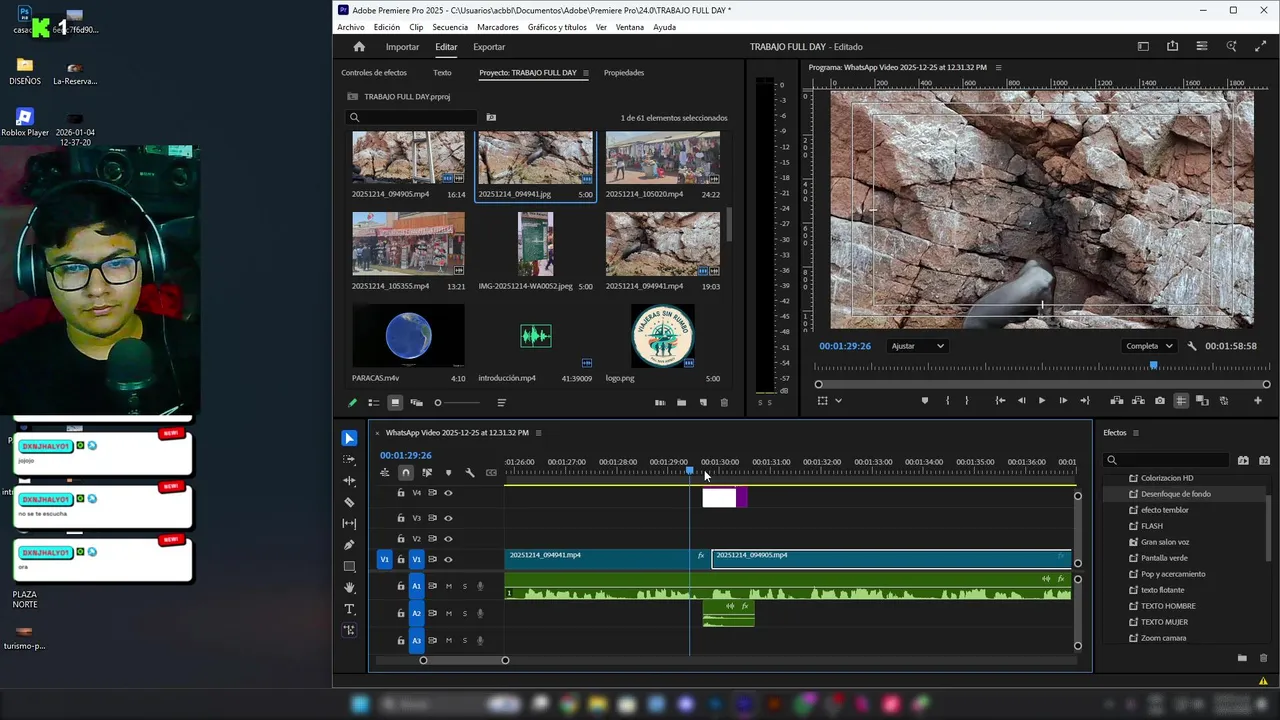The height and width of the screenshot is (720, 1280).
Task: Open the Secuencia menu
Action: (449, 27)
